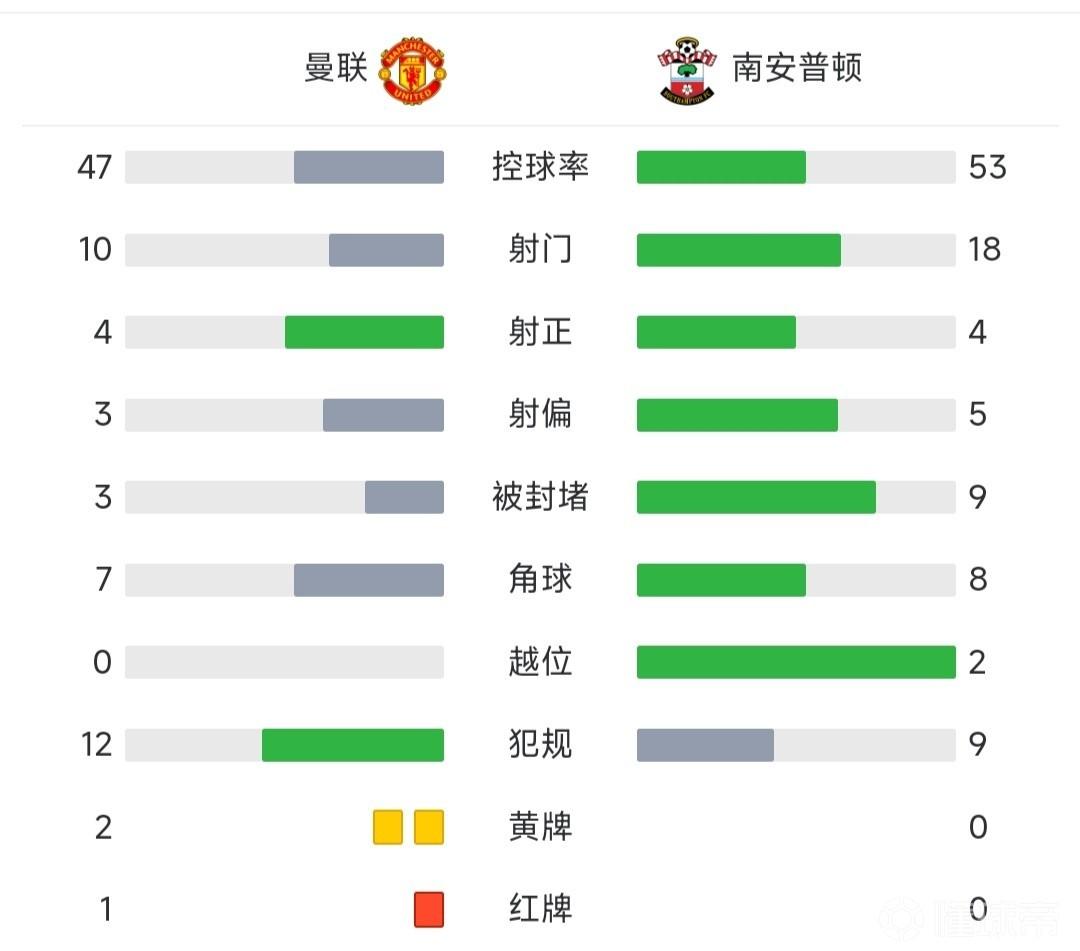Click Manchester United's green shots-on-target bar
This screenshot has width=1080, height=951.
pyautogui.click(x=364, y=332)
